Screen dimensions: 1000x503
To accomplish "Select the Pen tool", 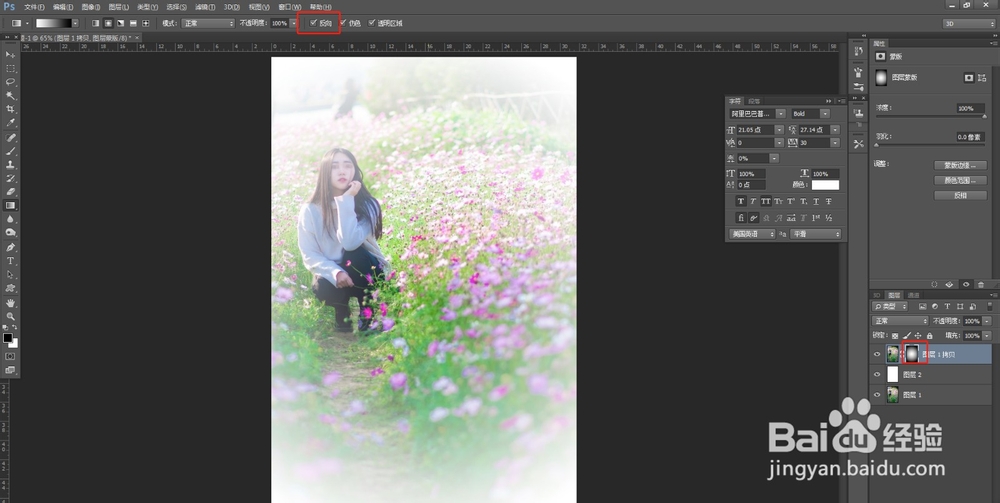I will [10, 247].
